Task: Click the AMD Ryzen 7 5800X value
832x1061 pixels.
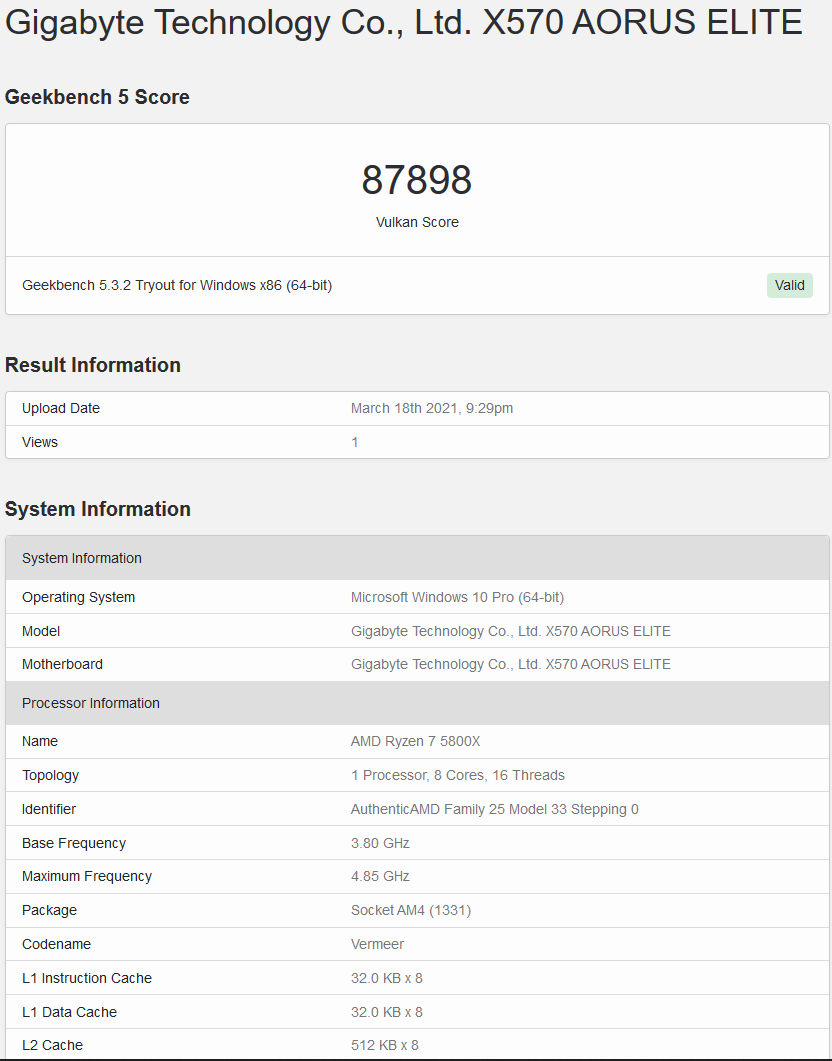Action: [x=415, y=741]
